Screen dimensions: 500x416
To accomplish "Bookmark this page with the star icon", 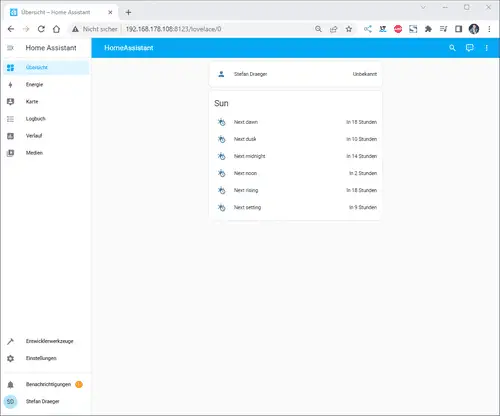I will pyautogui.click(x=349, y=29).
